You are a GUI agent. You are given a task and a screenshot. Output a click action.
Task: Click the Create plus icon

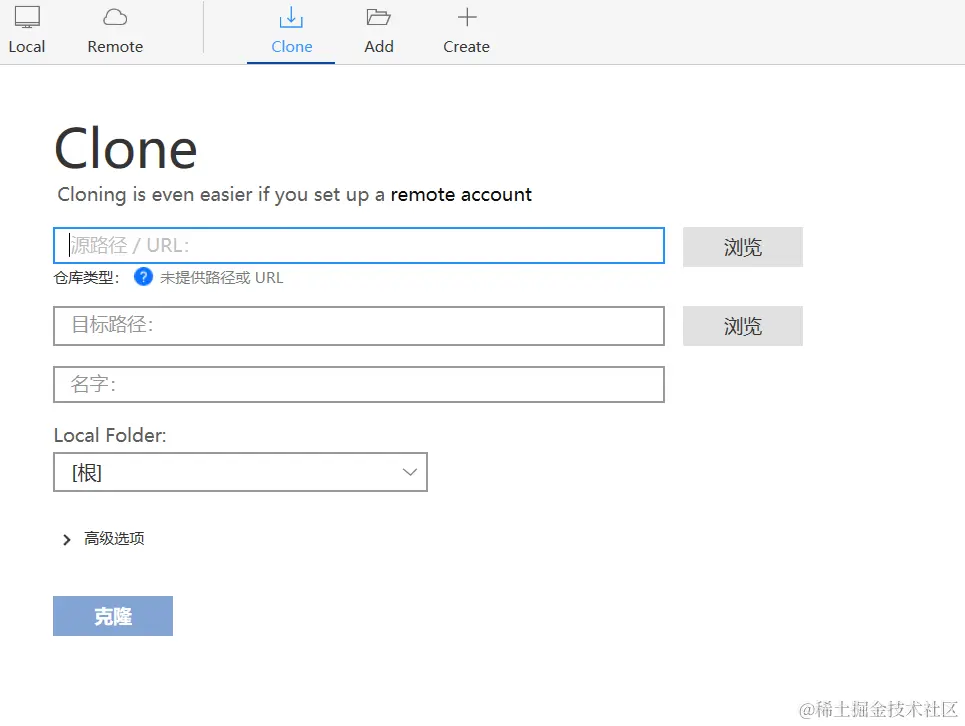coord(467,17)
